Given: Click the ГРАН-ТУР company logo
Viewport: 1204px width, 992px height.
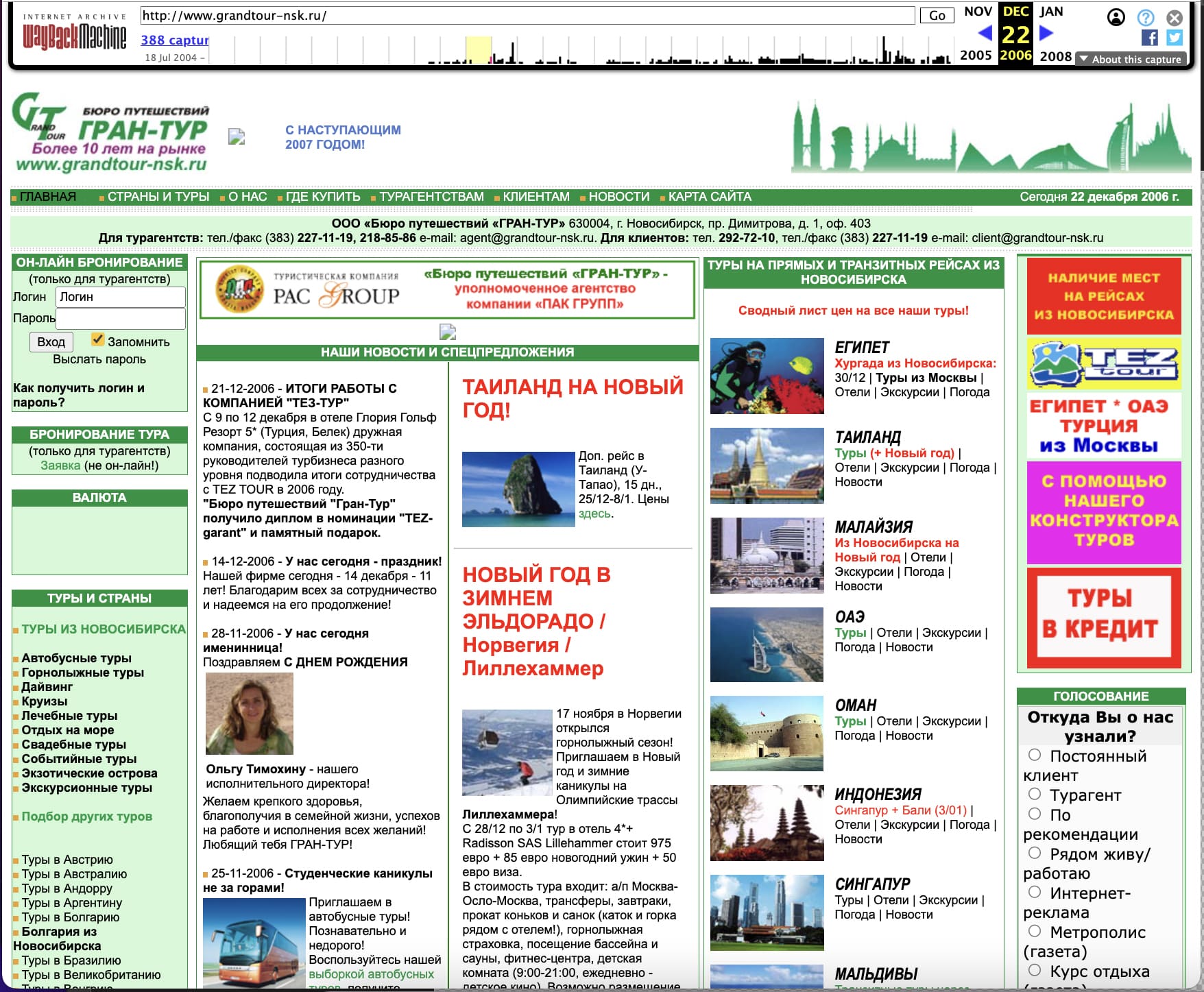Looking at the screenshot, I should (111, 133).
